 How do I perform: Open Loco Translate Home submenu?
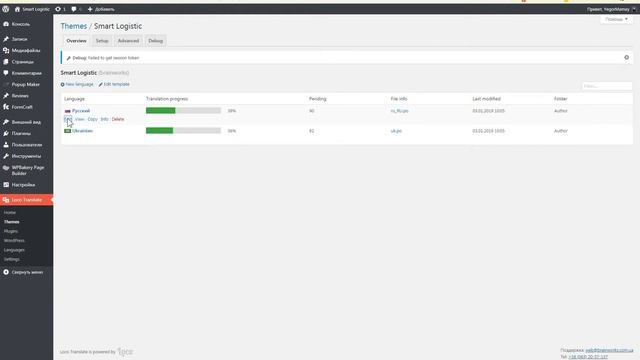(10, 213)
